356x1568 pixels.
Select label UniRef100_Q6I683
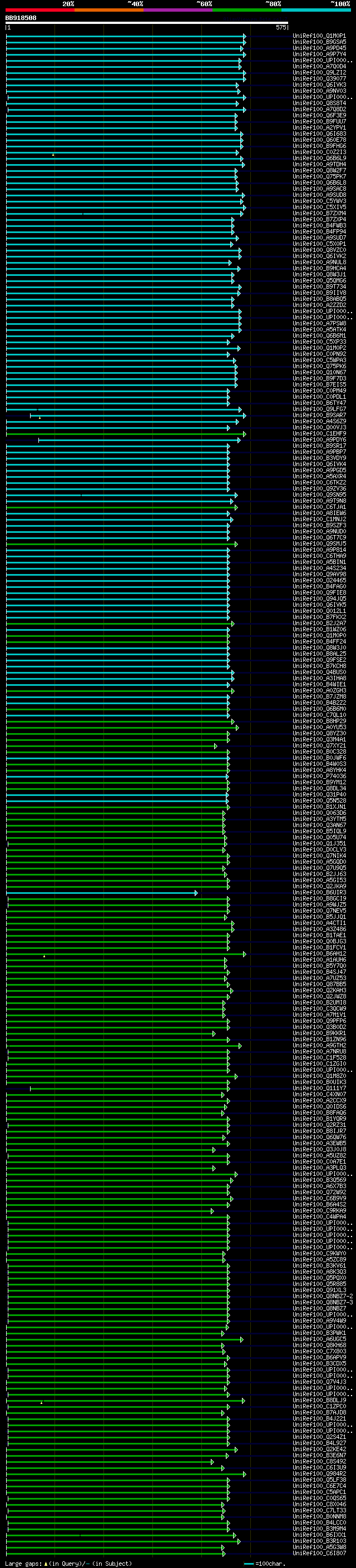319,134
